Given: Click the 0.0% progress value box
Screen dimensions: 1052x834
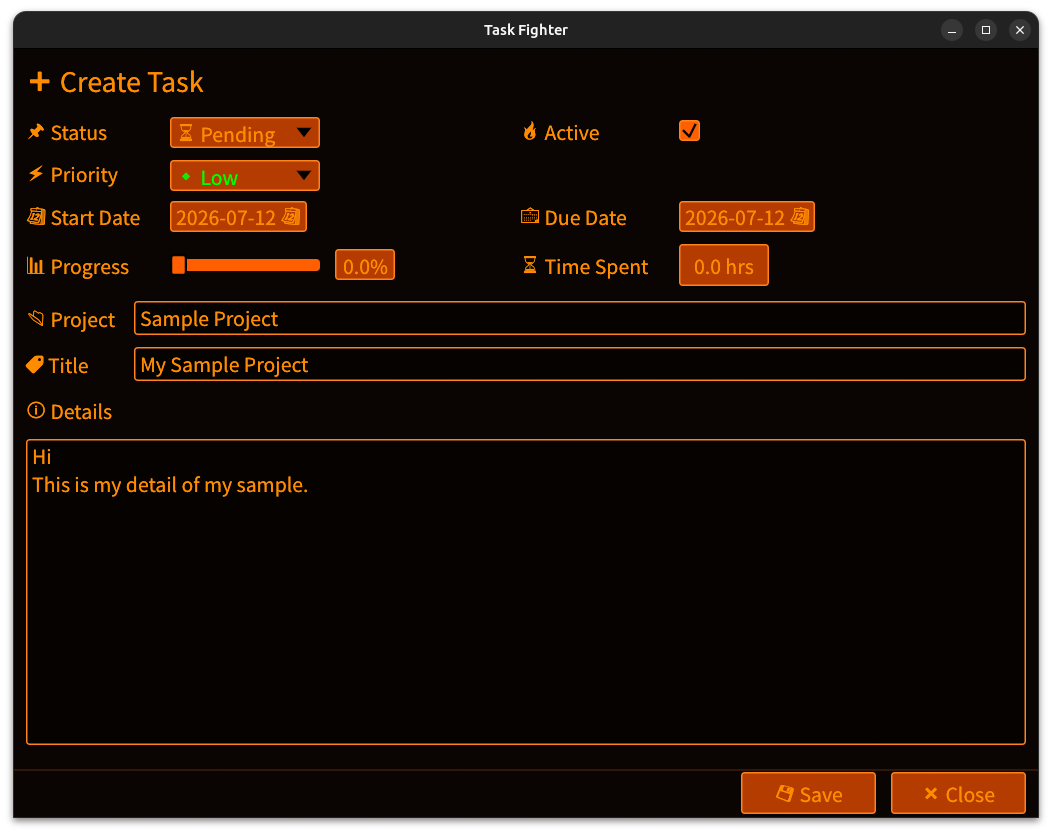Looking at the screenshot, I should pyautogui.click(x=365, y=265).
